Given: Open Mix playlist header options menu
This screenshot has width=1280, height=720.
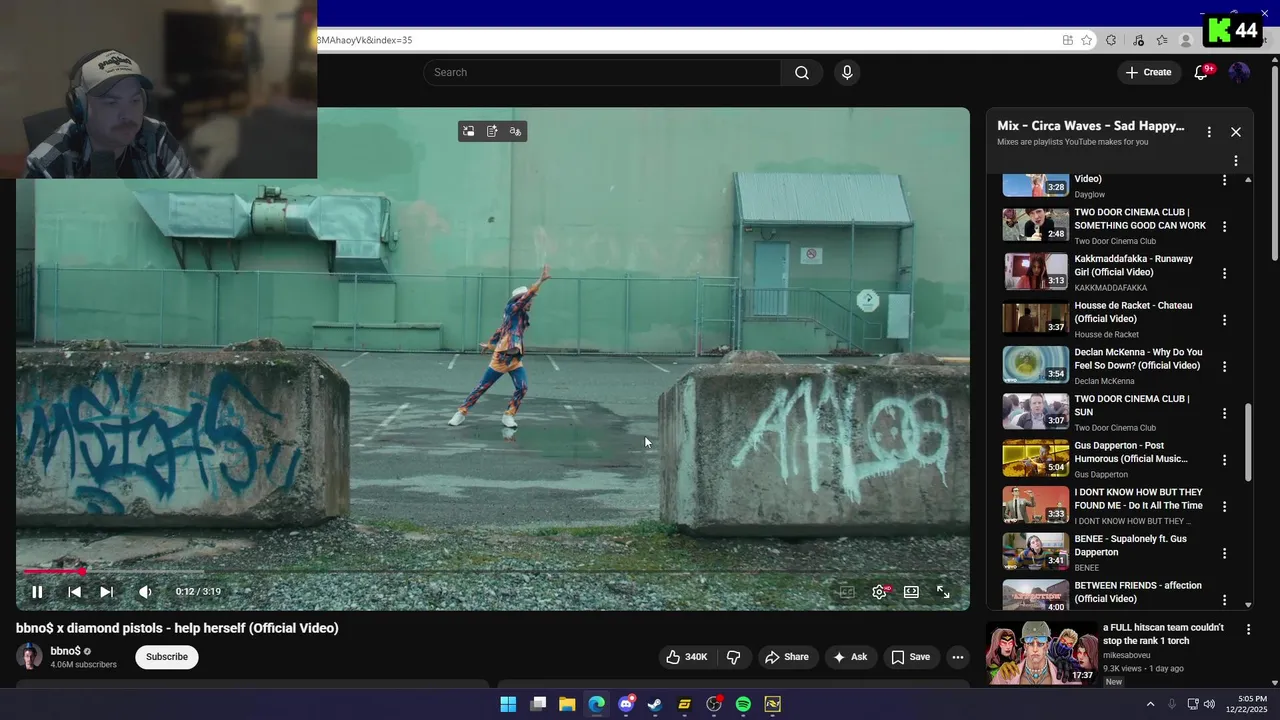Looking at the screenshot, I should [1209, 132].
